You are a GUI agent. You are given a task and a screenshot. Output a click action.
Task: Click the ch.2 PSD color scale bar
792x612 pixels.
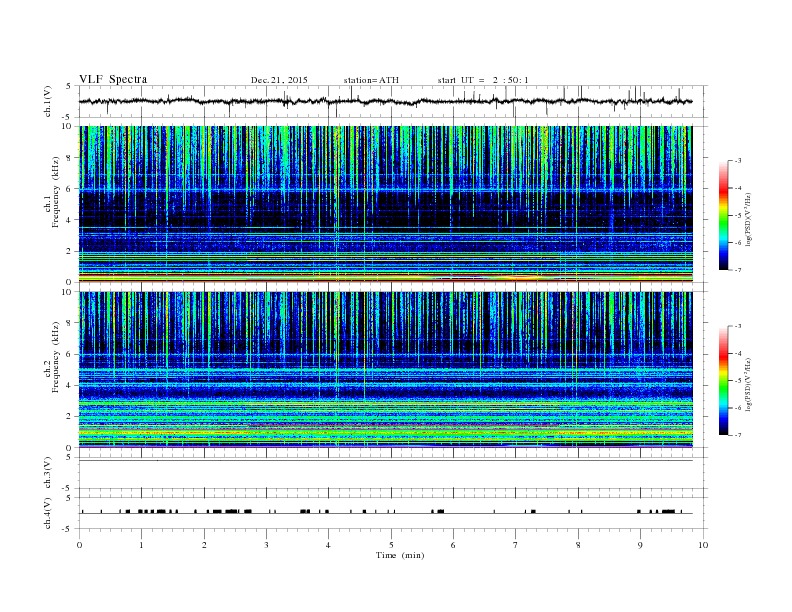click(x=723, y=381)
